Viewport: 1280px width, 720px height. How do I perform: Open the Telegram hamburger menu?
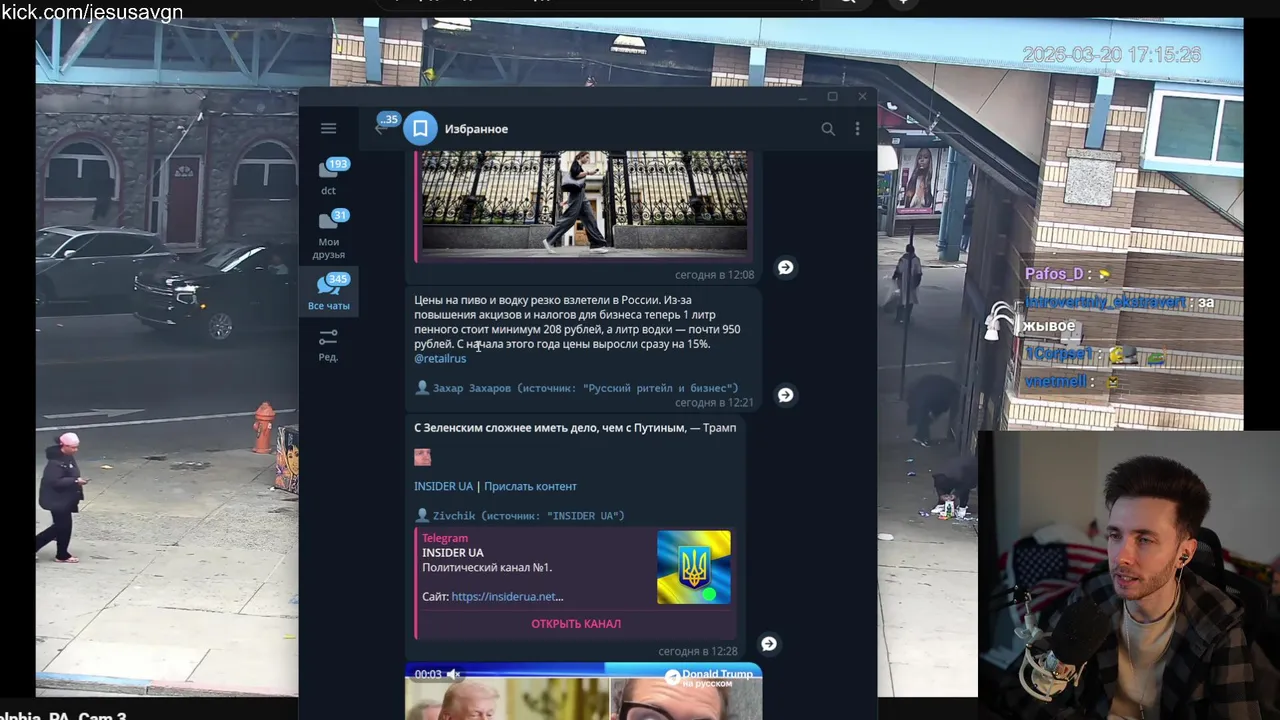pyautogui.click(x=328, y=128)
